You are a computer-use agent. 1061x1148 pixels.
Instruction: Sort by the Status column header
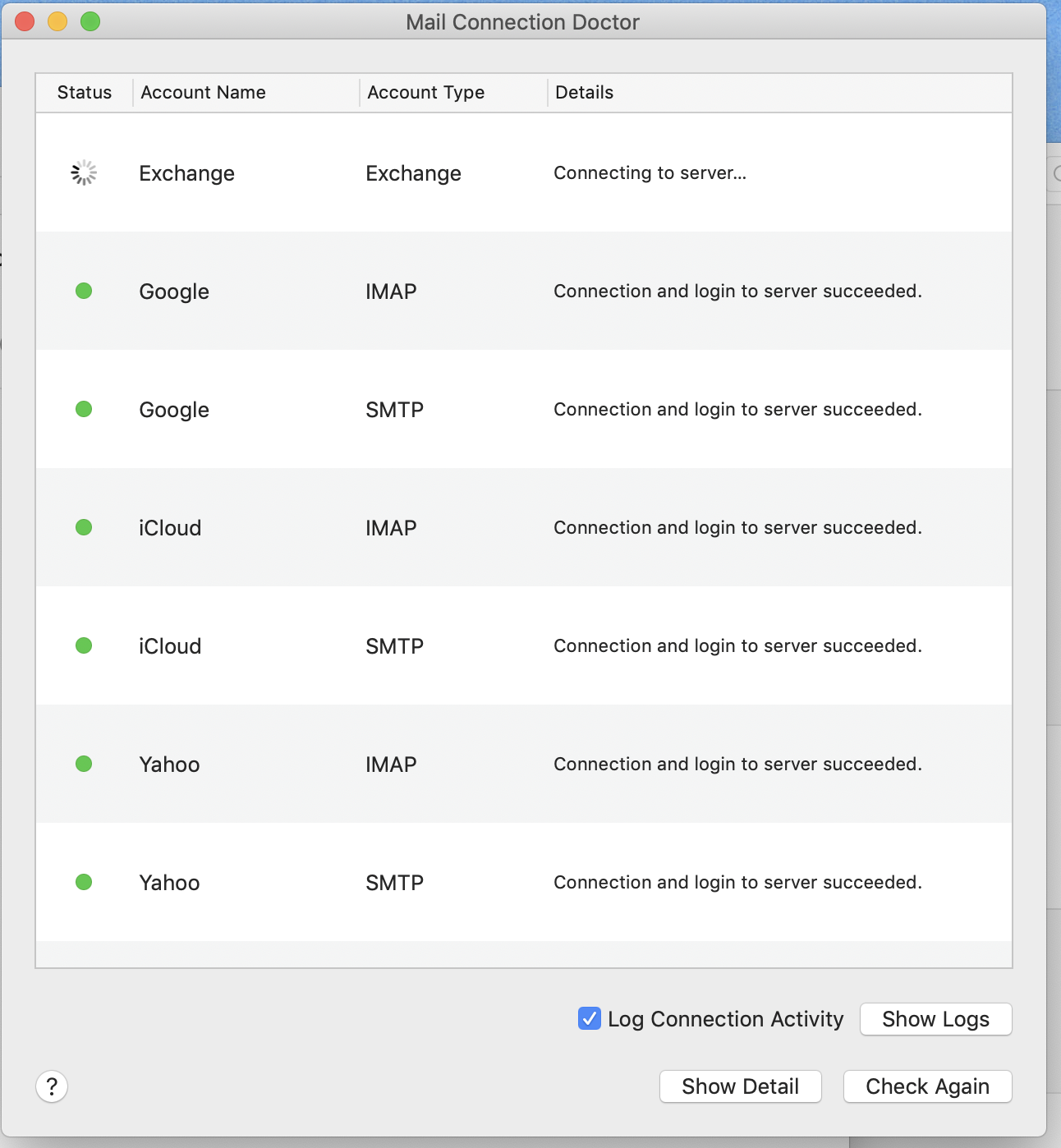[84, 93]
